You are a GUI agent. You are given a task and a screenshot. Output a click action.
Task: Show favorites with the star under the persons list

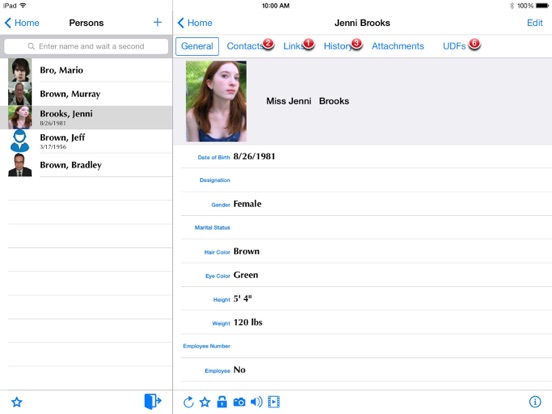[x=17, y=402]
